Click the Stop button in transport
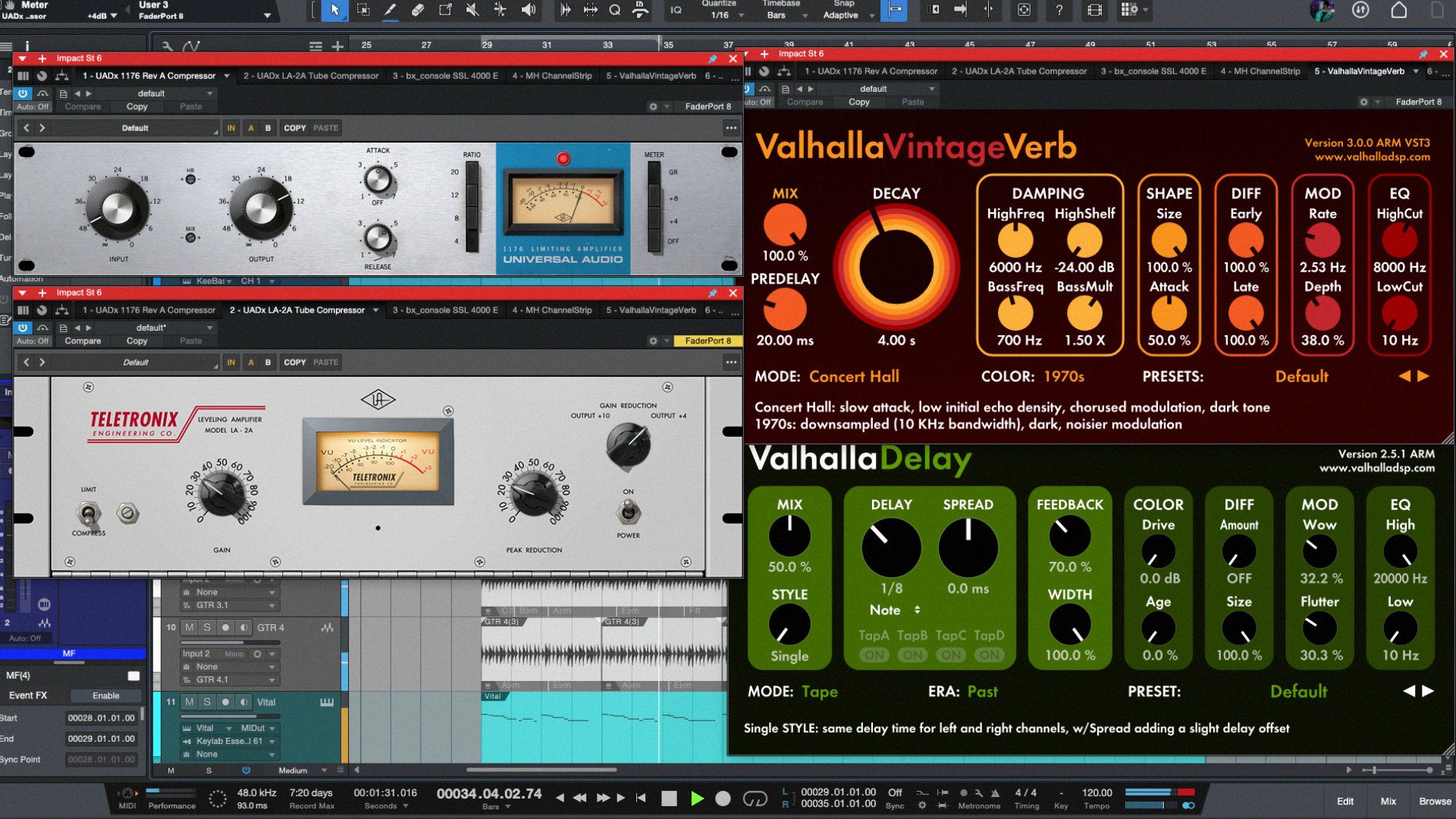This screenshot has width=1456, height=819. 668,799
